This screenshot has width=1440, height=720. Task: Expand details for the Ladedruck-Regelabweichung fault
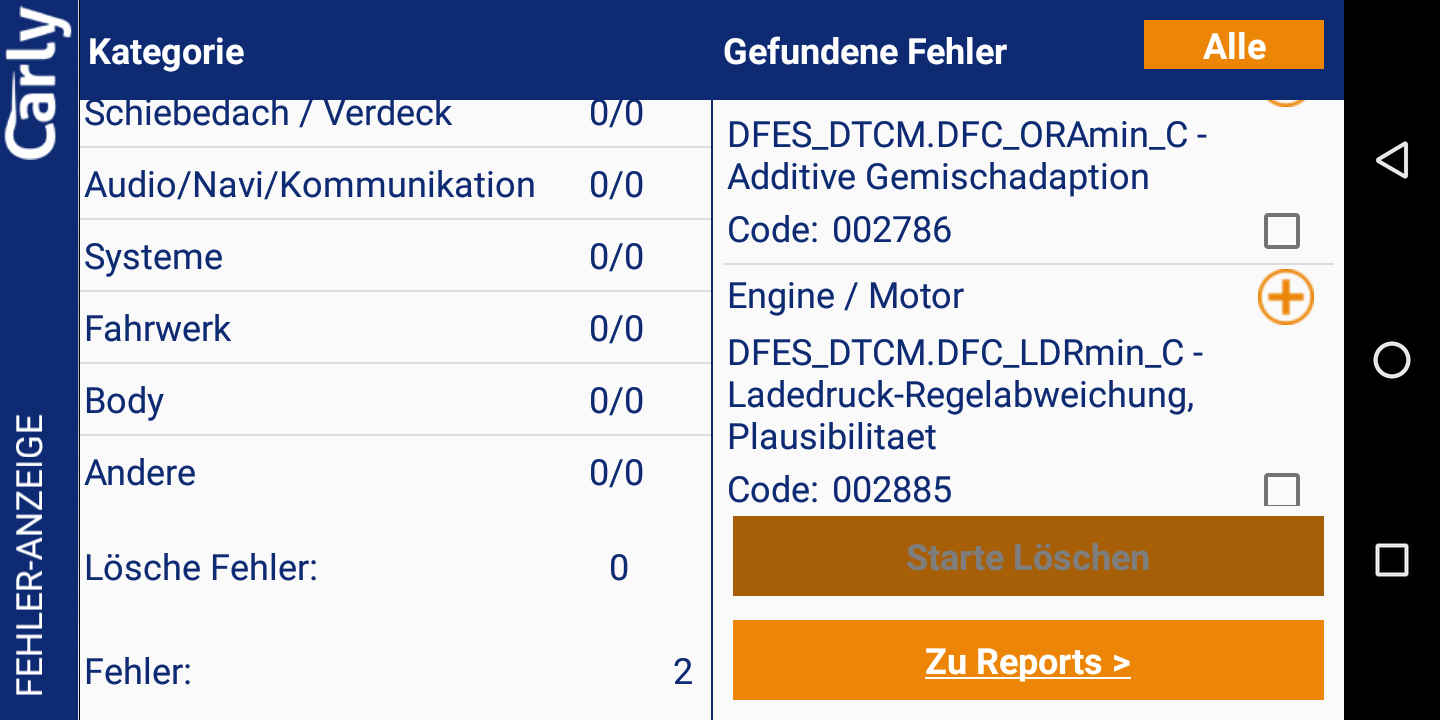coord(1285,298)
